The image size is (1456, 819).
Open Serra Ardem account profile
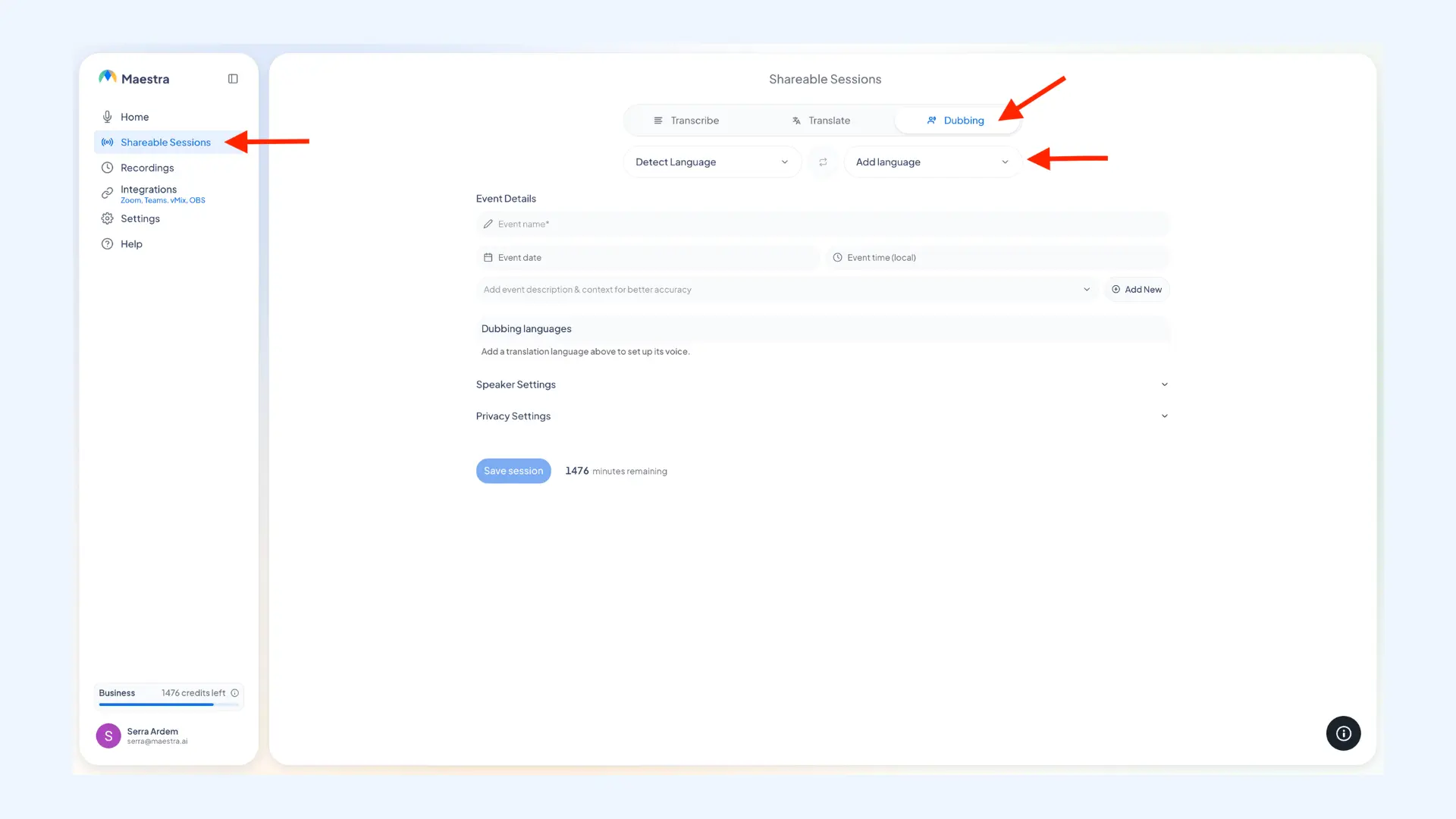(168, 736)
